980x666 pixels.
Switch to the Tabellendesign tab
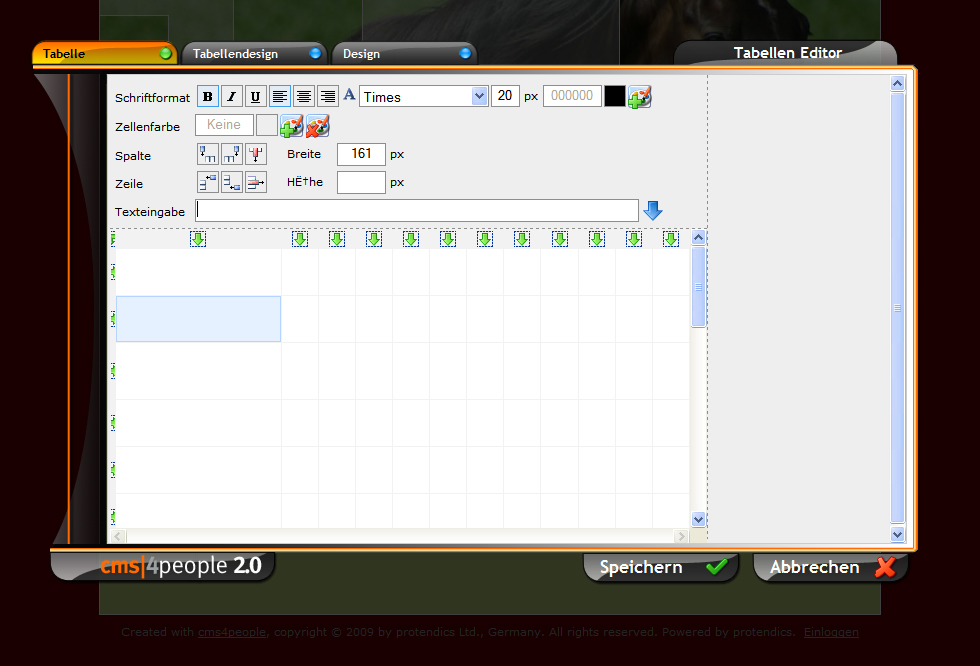tap(253, 53)
